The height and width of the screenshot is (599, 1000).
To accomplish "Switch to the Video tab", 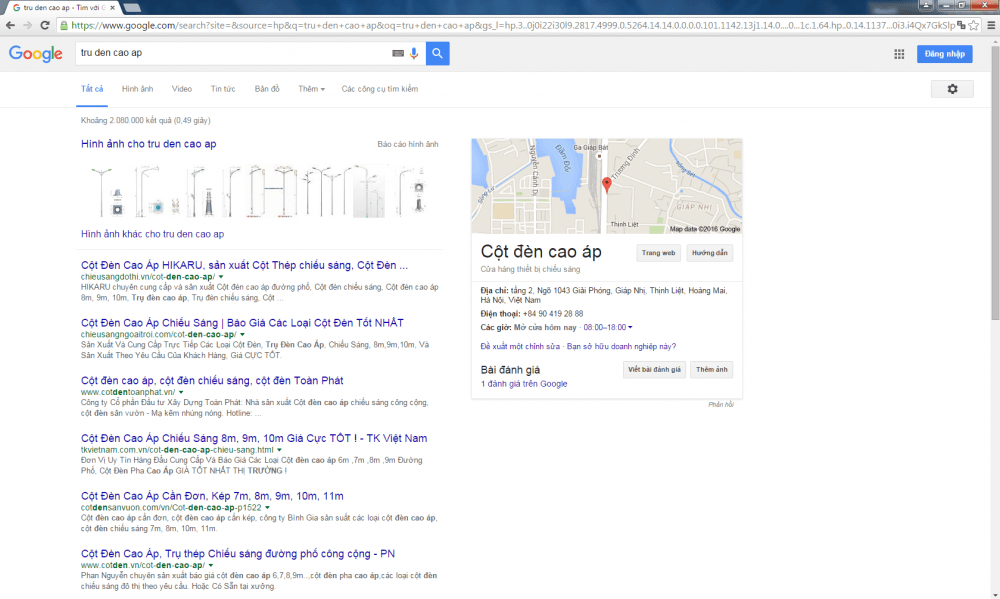I will (x=182, y=89).
